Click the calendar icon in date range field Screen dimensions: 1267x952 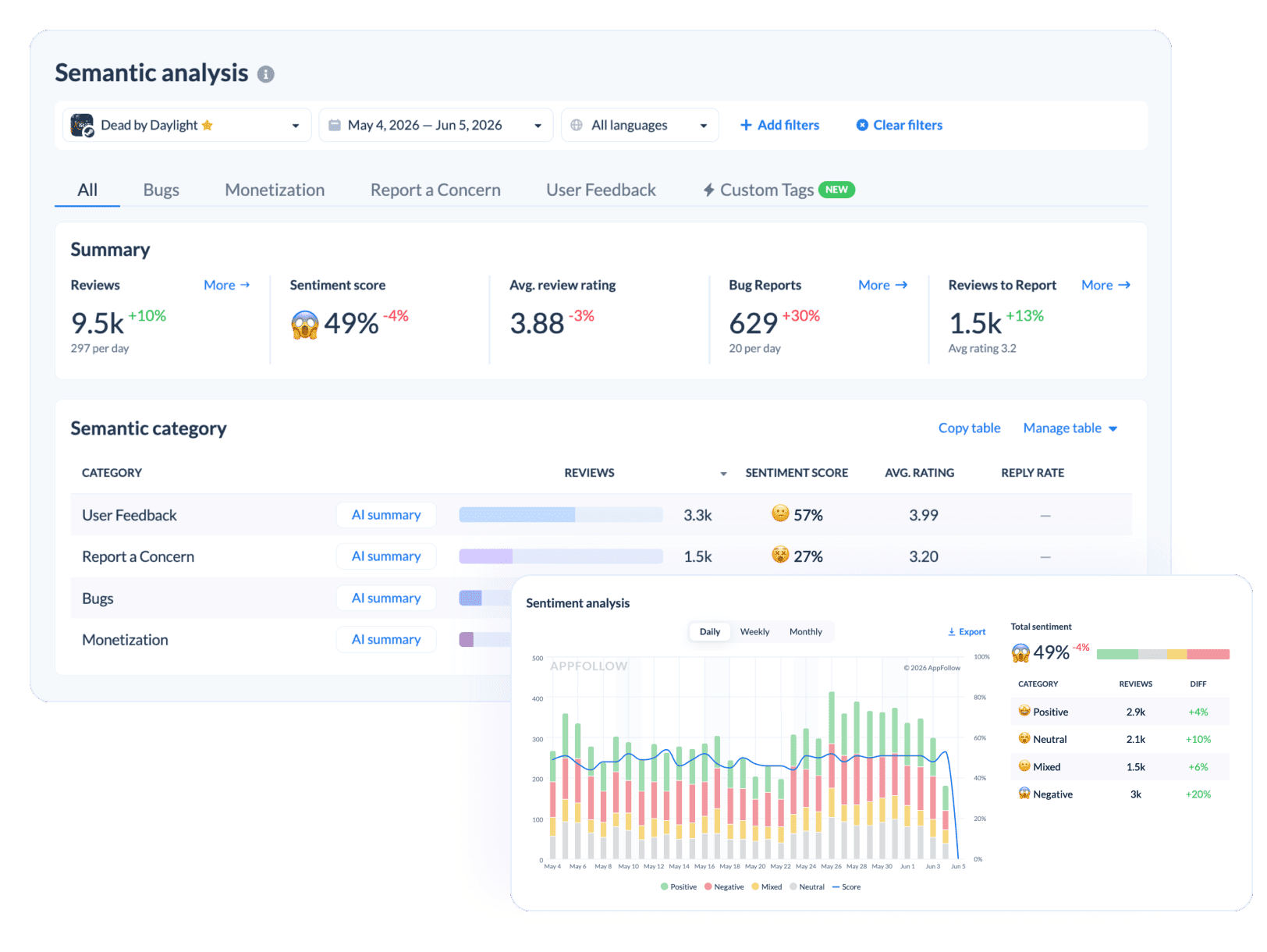(335, 125)
